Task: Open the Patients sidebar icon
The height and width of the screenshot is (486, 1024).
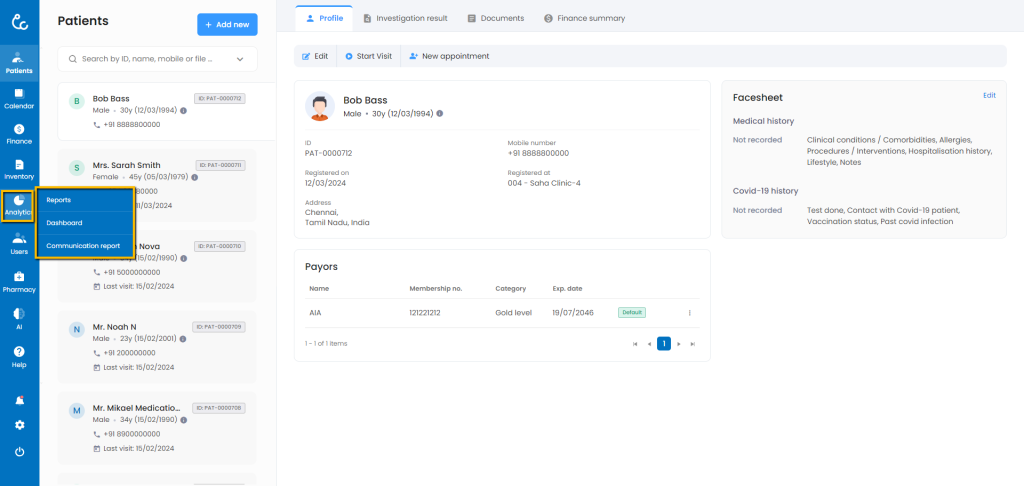Action: point(19,62)
